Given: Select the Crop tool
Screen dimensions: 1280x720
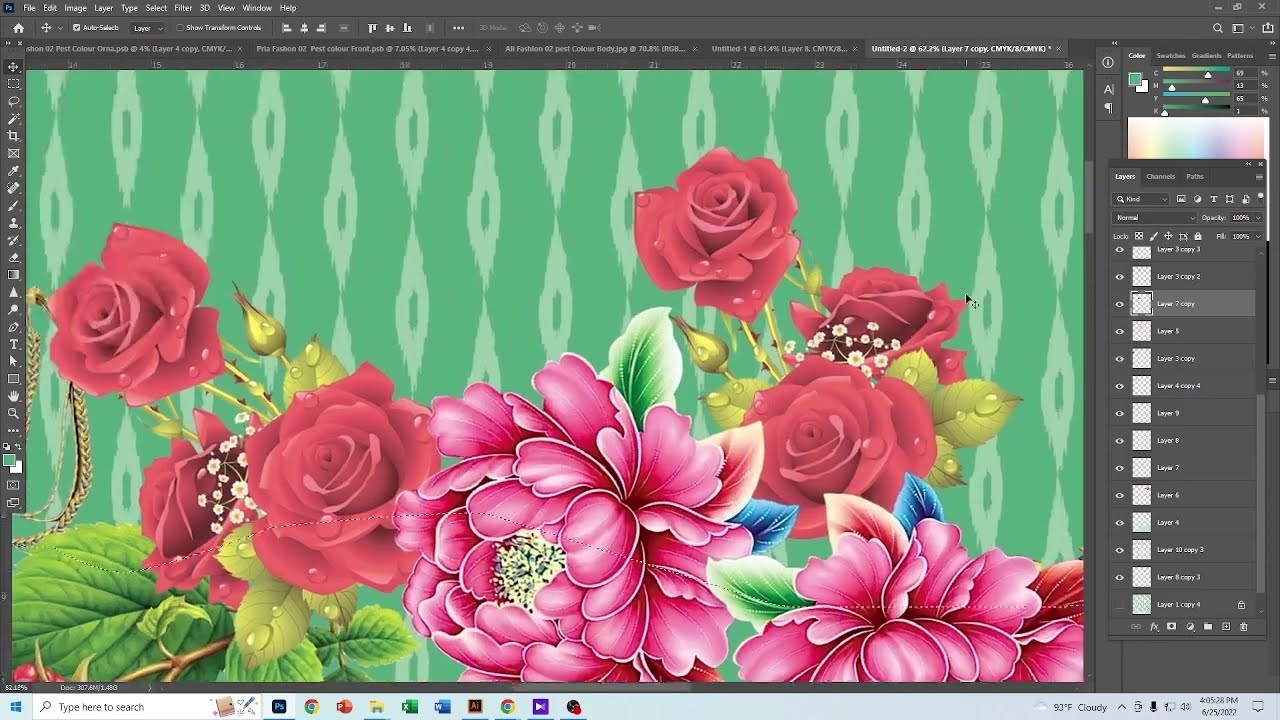Looking at the screenshot, I should coord(13,136).
